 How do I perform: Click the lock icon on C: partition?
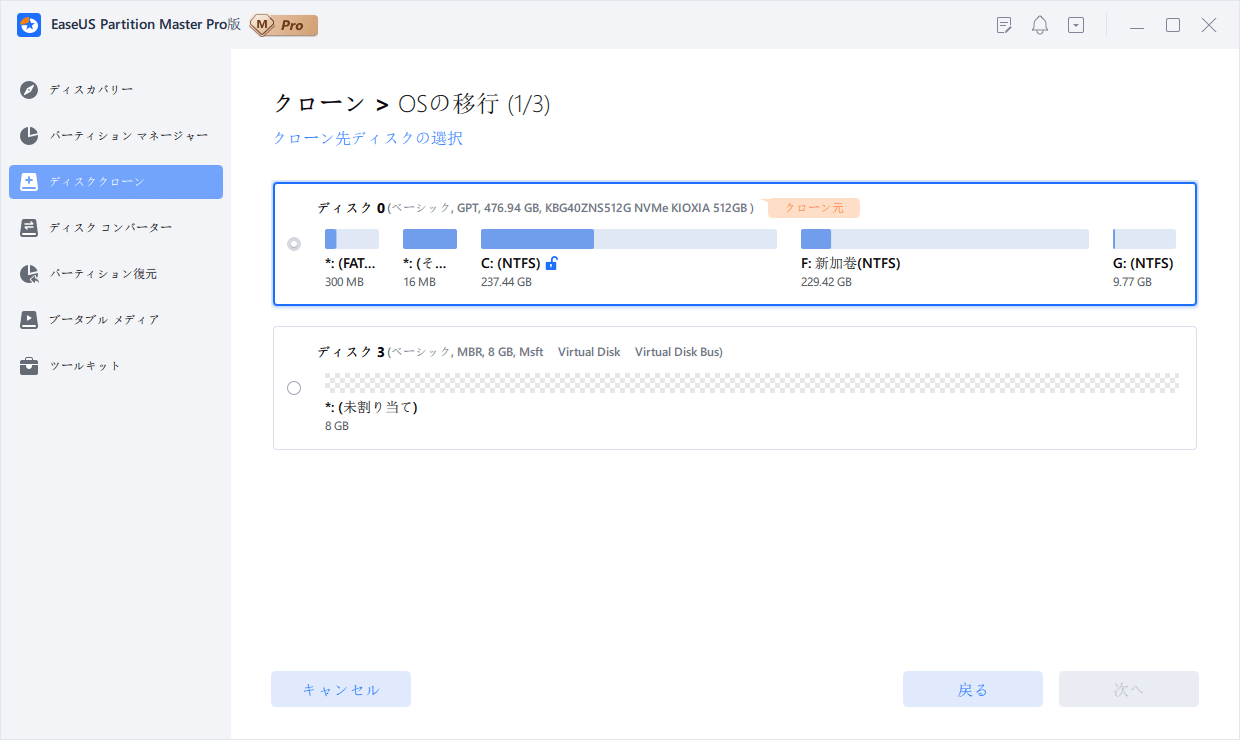pos(551,262)
